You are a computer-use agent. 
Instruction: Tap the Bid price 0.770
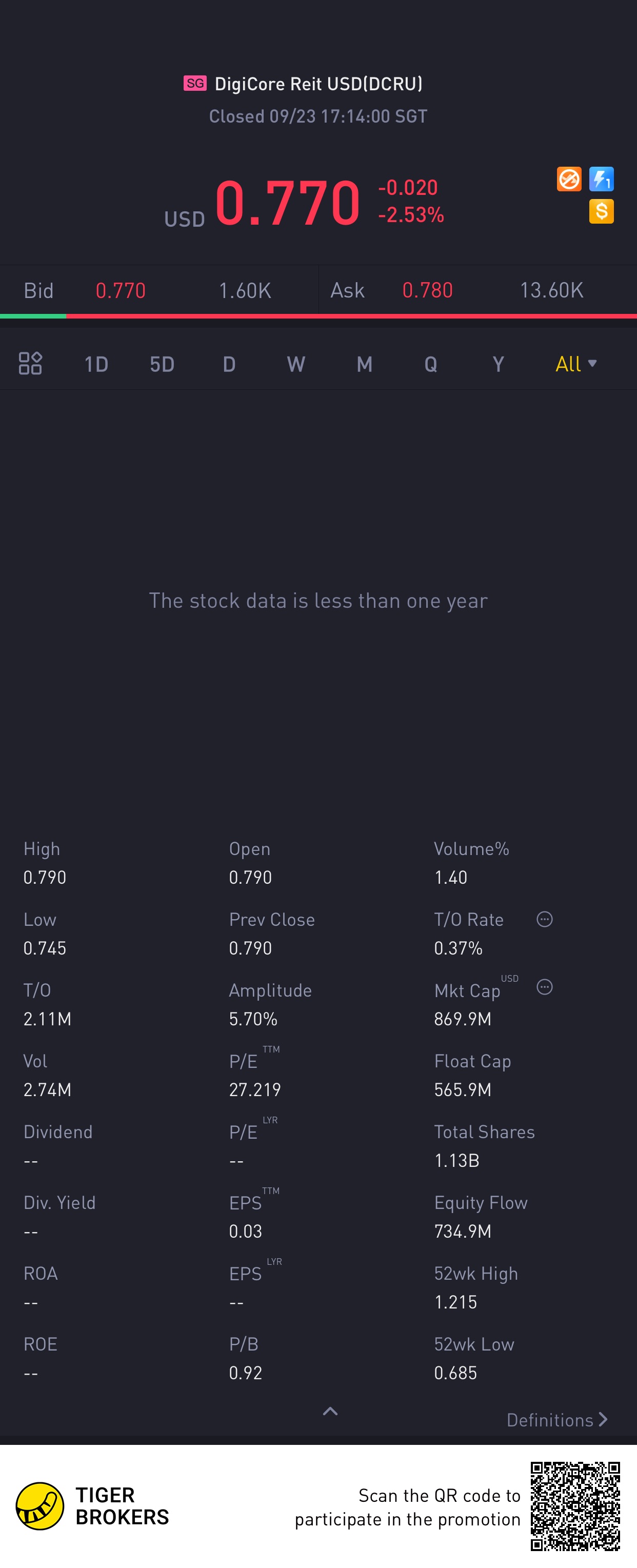121,290
